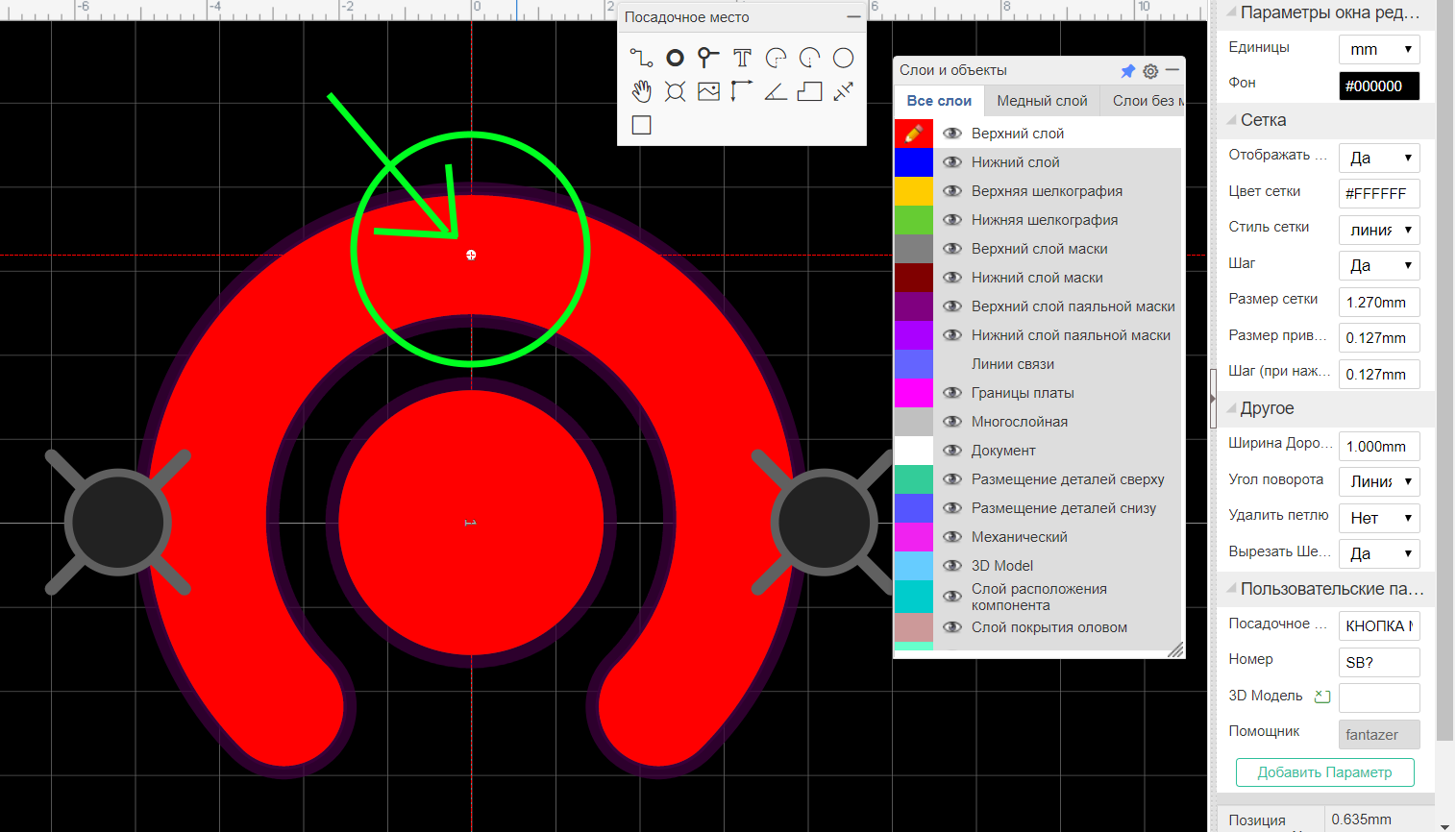This screenshot has width=1456, height=832.
Task: Select the Линии связи layer row
Action: (x=1037, y=364)
